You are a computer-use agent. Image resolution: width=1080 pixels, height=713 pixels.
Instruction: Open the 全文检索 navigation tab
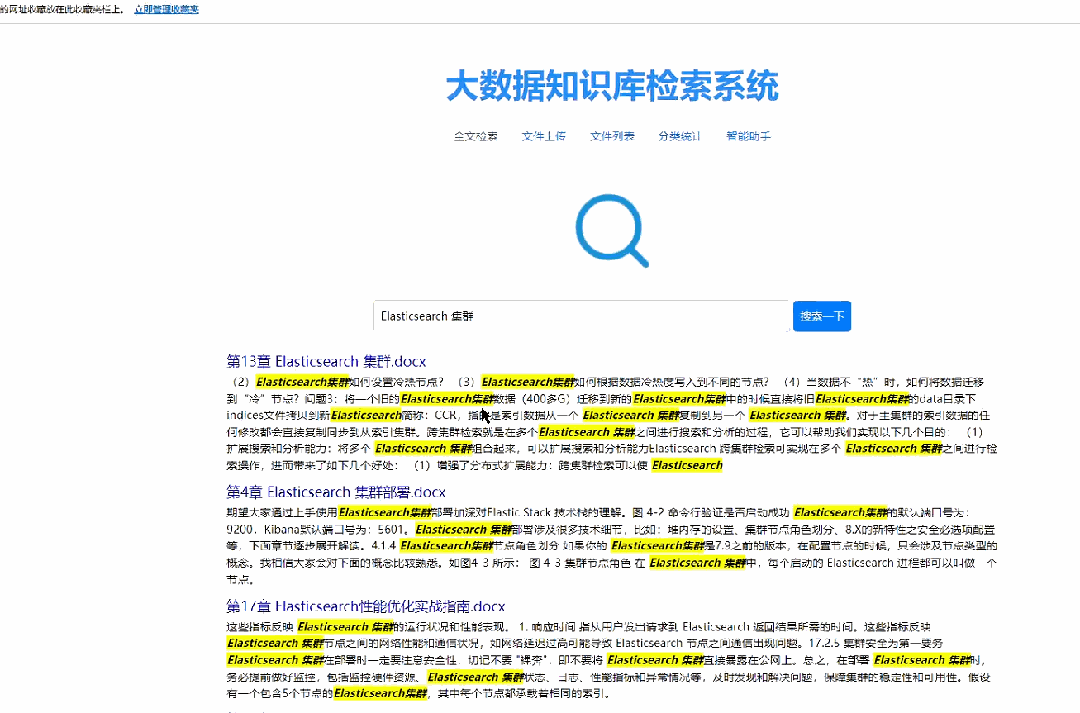pyautogui.click(x=476, y=136)
